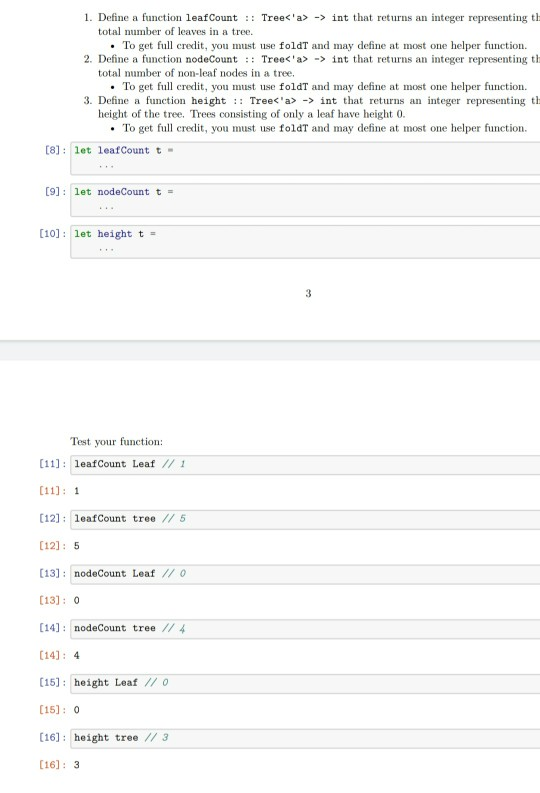
Task: Click the orange output prompt [15]:
Action: (x=53, y=710)
